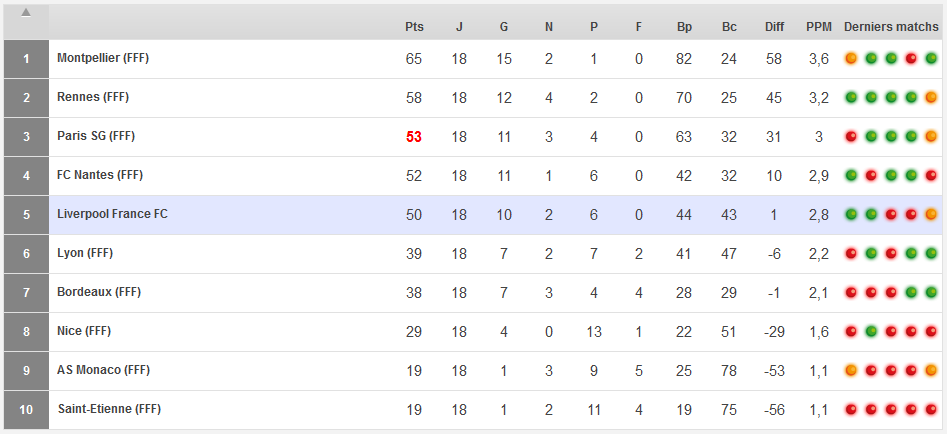Image resolution: width=947 pixels, height=434 pixels.
Task: Click Paris SG's red 53 points value
Action: click(414, 137)
